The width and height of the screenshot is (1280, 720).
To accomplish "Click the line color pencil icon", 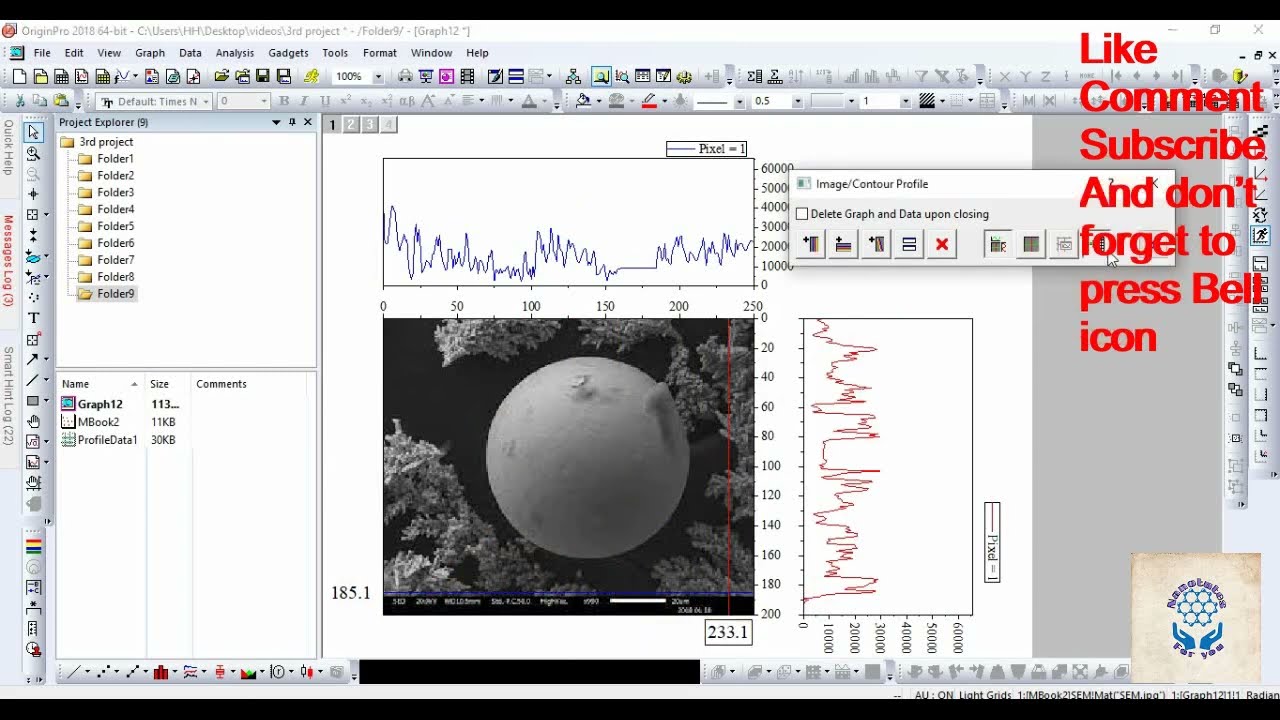I will [649, 101].
